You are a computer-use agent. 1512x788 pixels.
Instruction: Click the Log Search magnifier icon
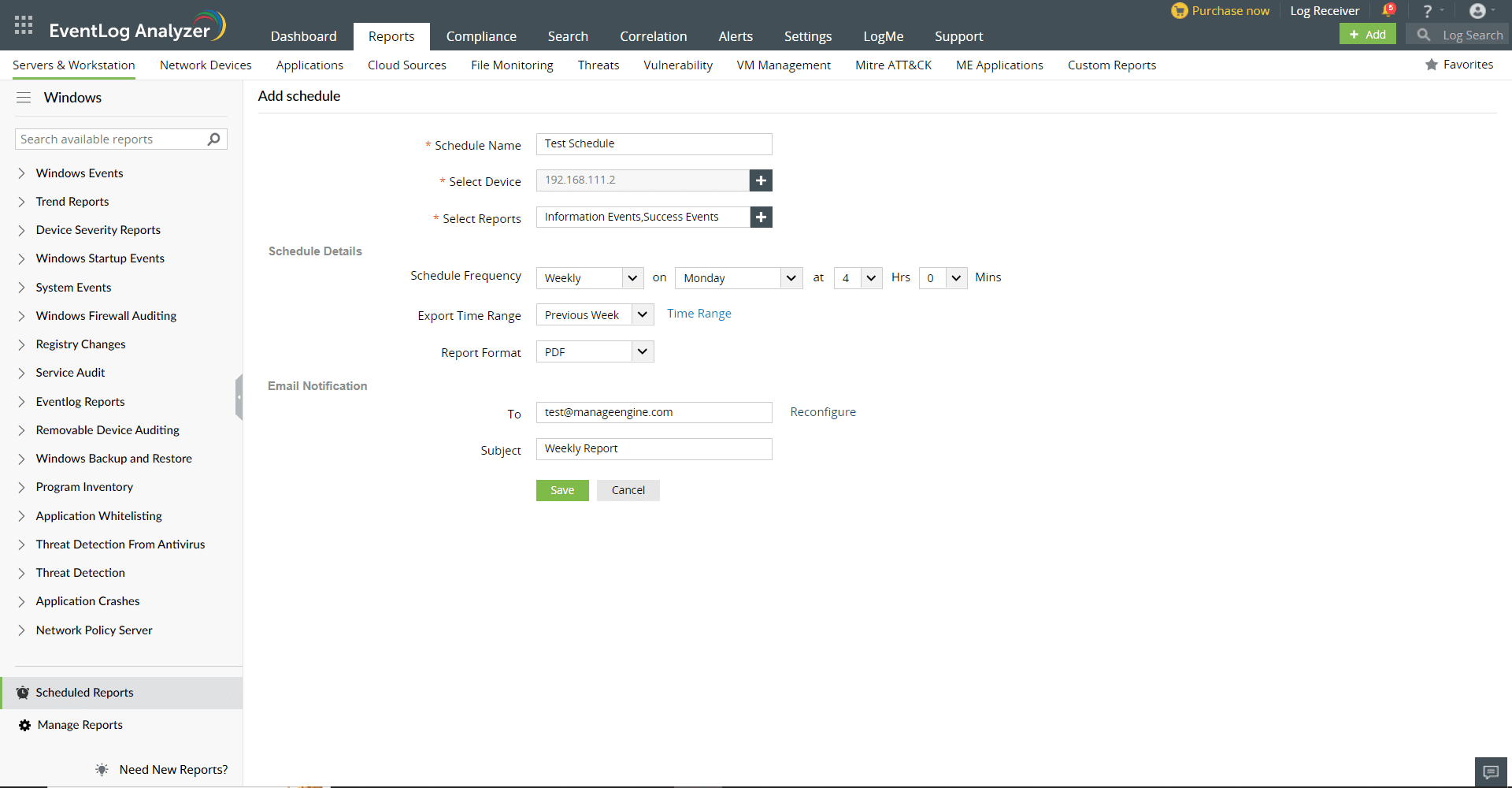pos(1424,35)
